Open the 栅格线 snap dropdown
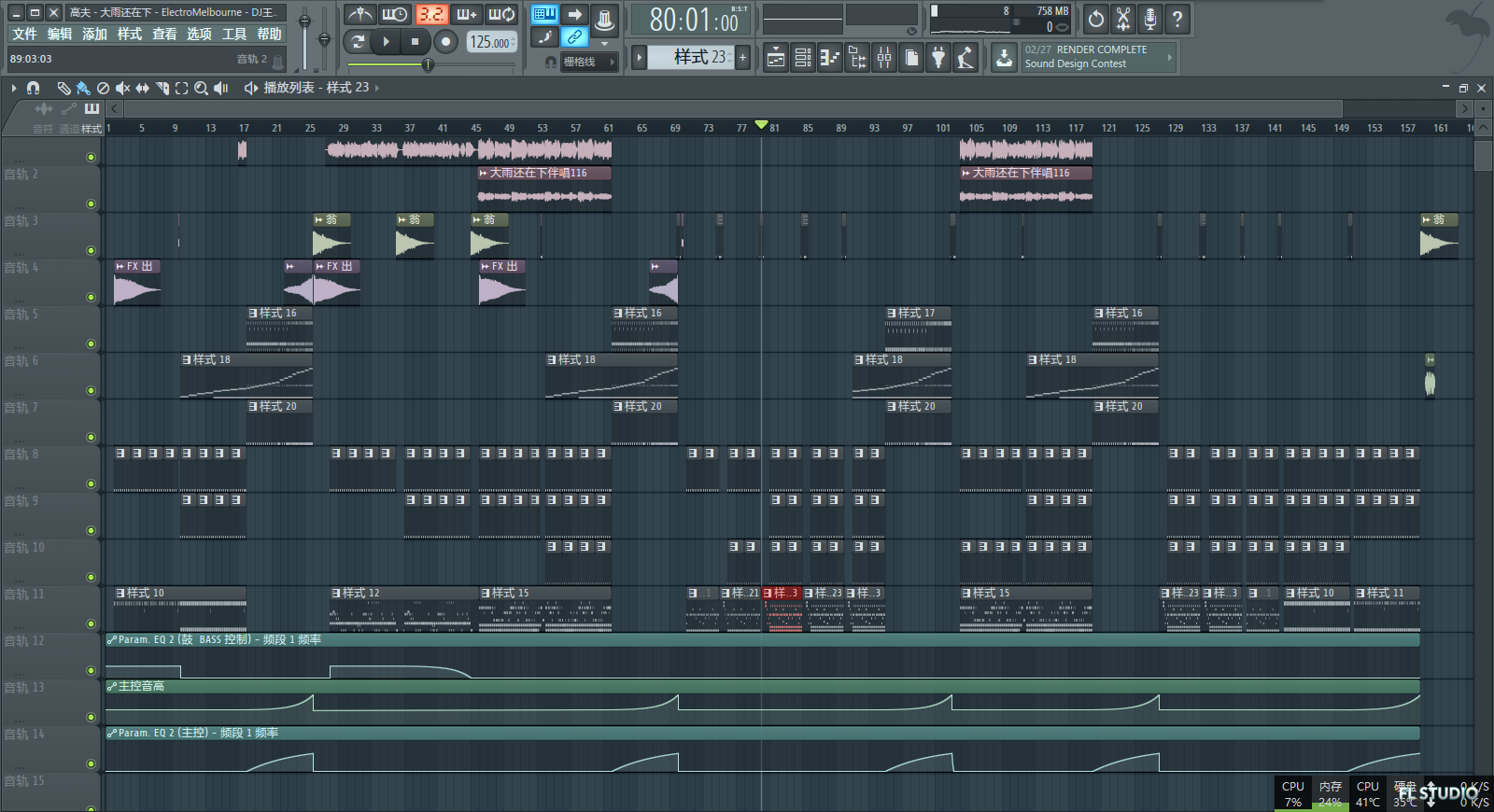This screenshot has width=1494, height=812. 588,62
